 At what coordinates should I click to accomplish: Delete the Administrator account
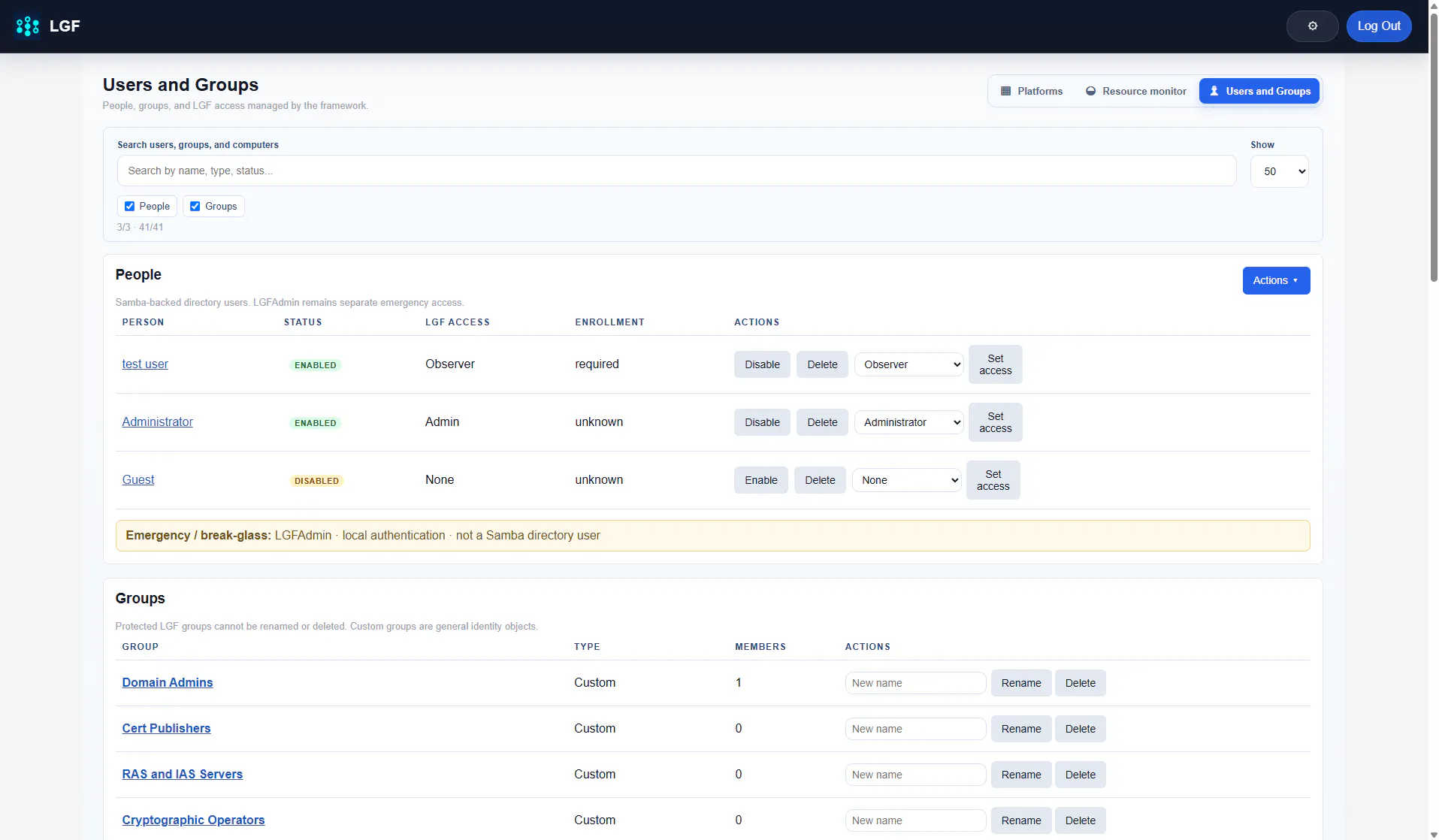[822, 422]
